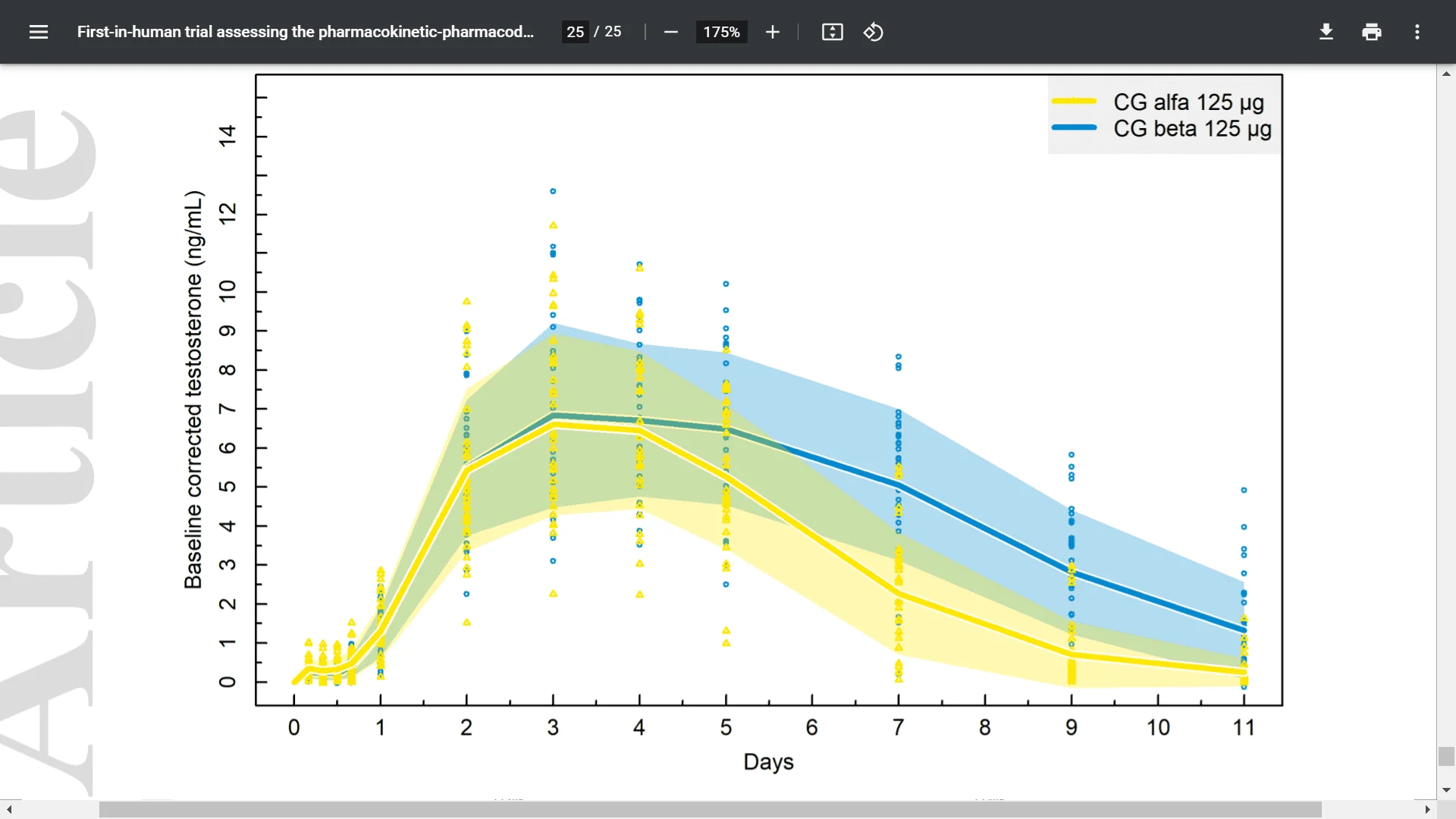Click the yellow legend line swatch
The image size is (1456, 819).
[1074, 101]
